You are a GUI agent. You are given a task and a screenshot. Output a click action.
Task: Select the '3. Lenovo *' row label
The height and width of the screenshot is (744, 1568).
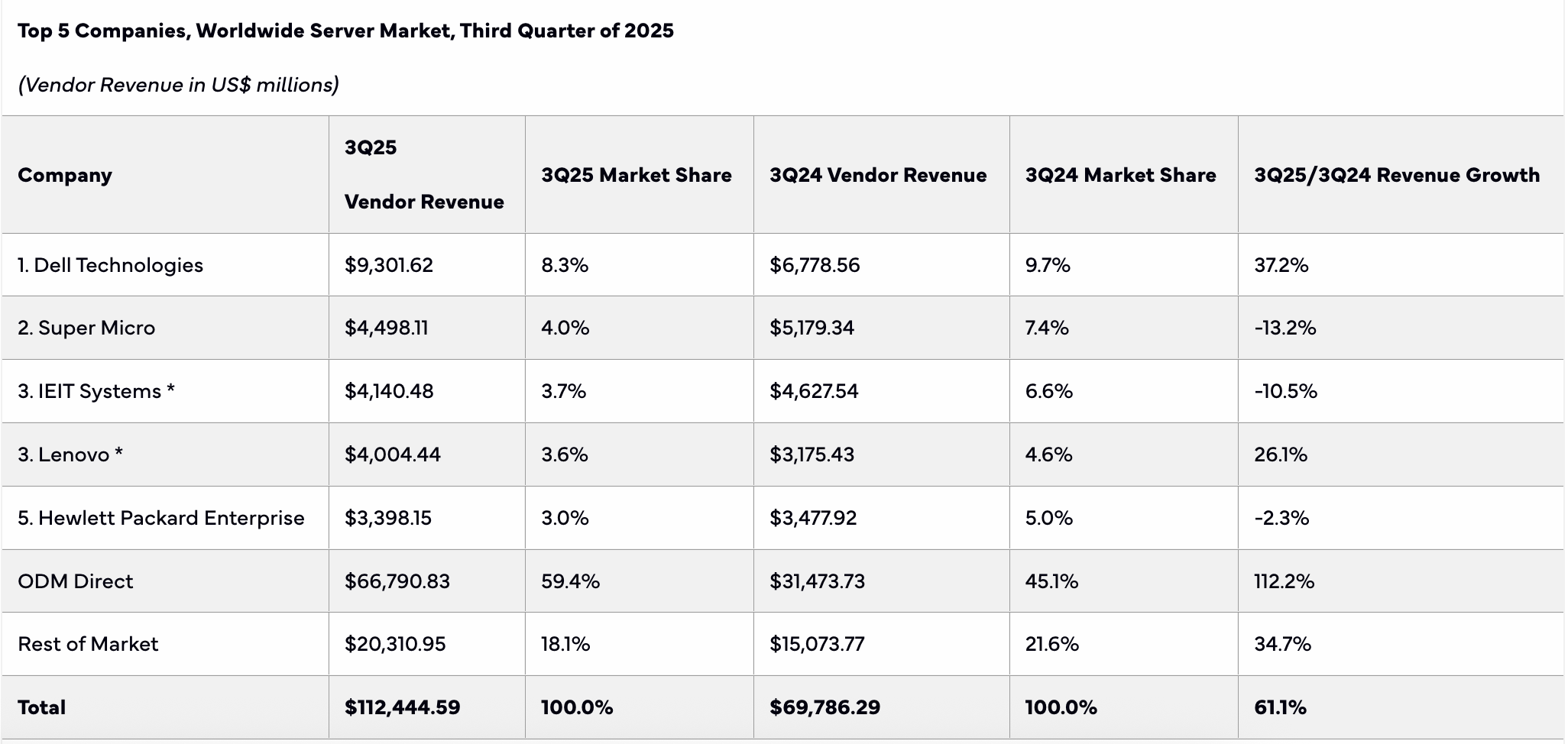click(70, 454)
